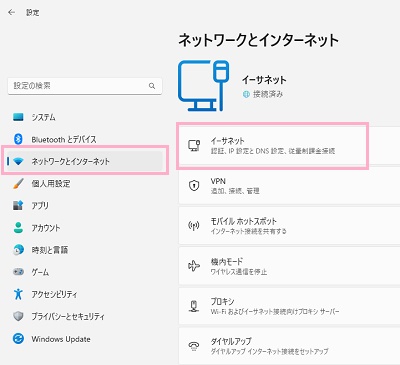The width and height of the screenshot is (400, 365).
Task: Click the アプリ sidebar icon
Action: tap(18, 205)
